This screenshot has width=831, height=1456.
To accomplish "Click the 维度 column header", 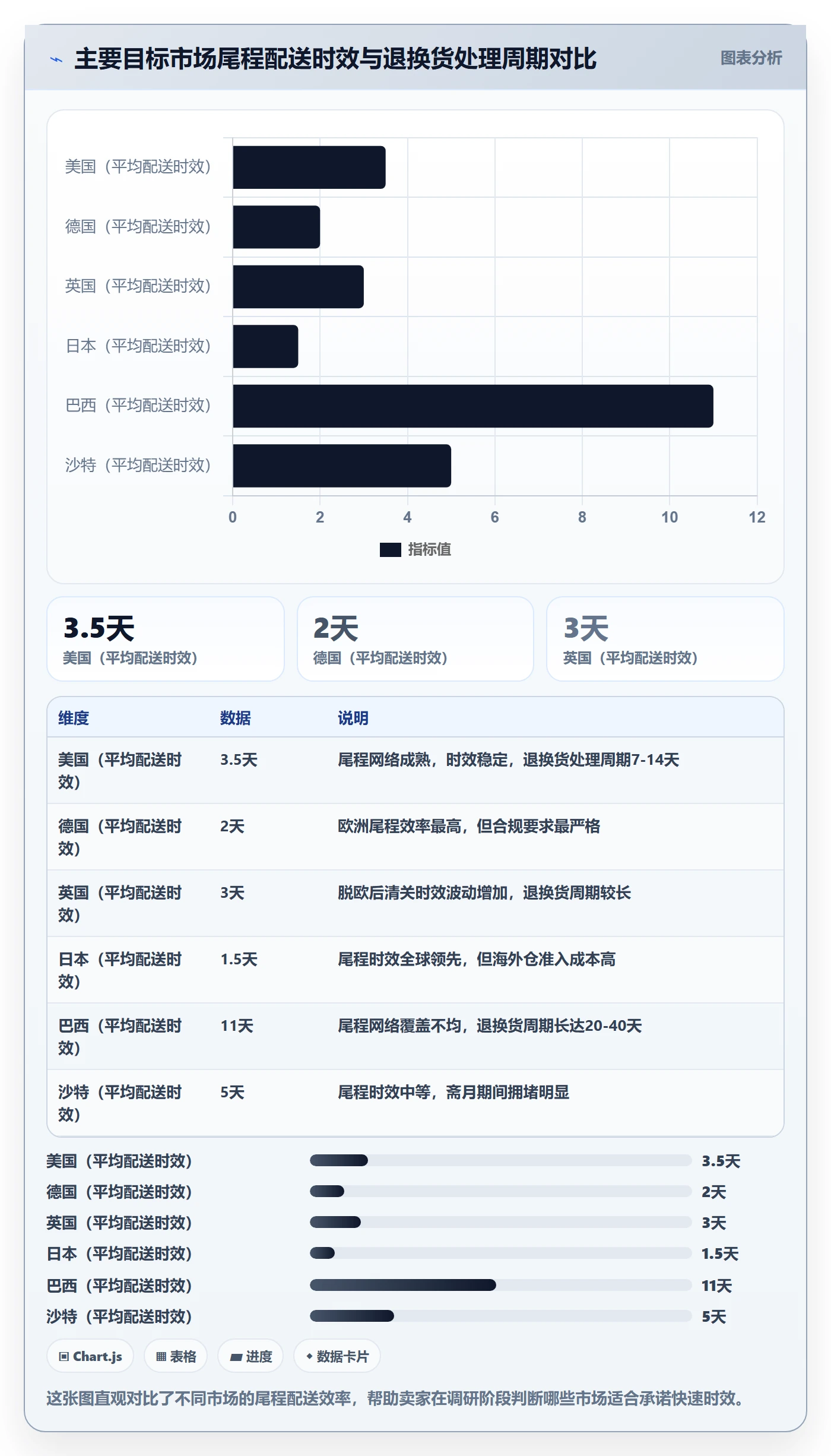I will (x=74, y=718).
